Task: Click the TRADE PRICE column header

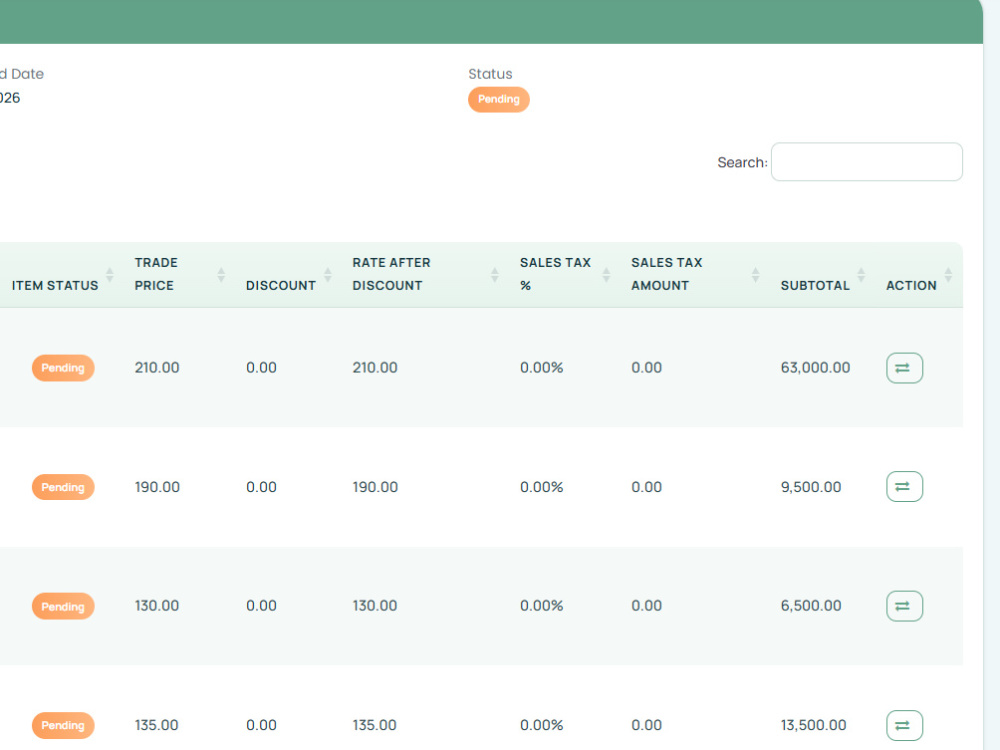Action: (x=156, y=274)
